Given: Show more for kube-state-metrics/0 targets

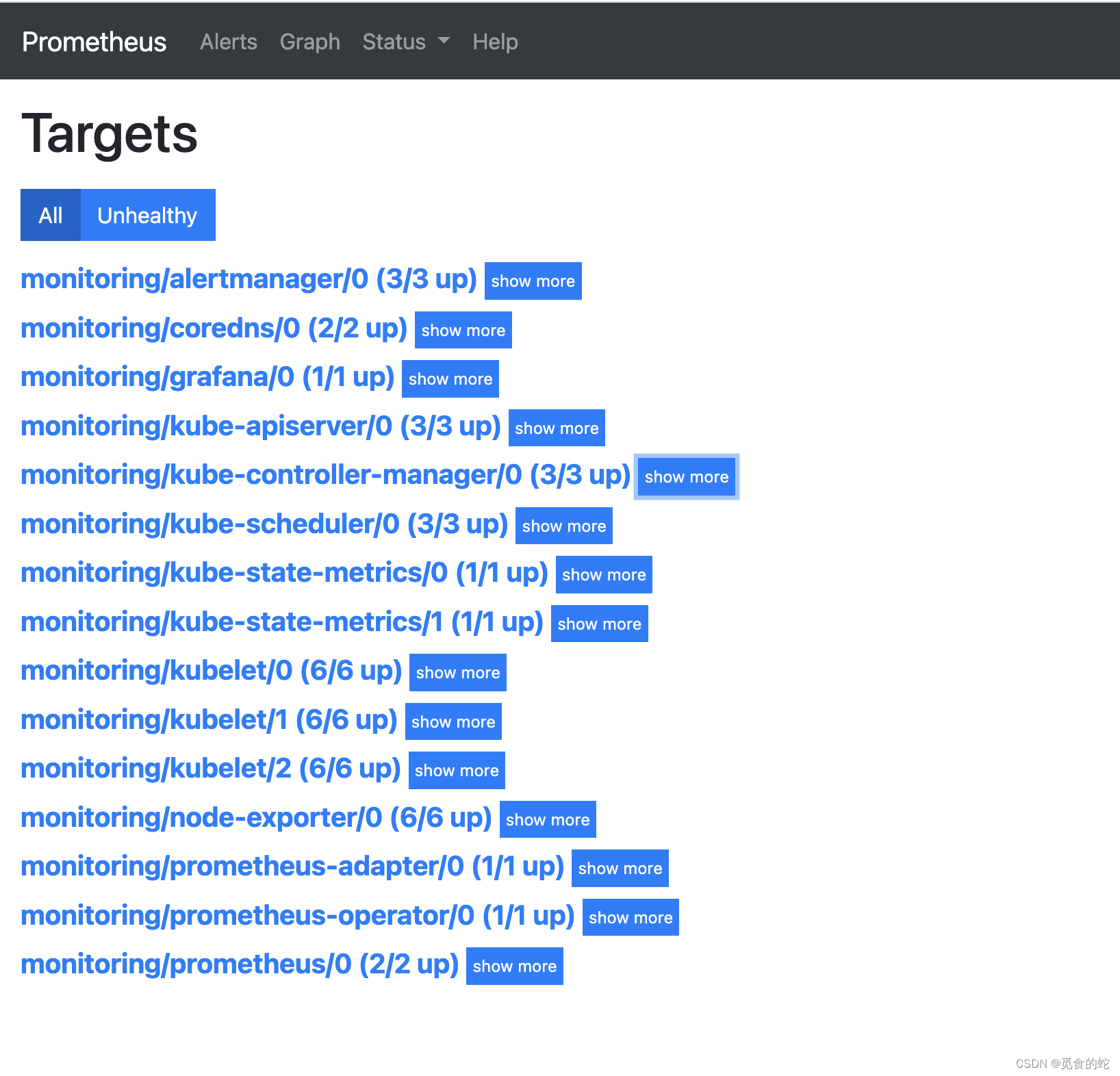Looking at the screenshot, I should 604,574.
